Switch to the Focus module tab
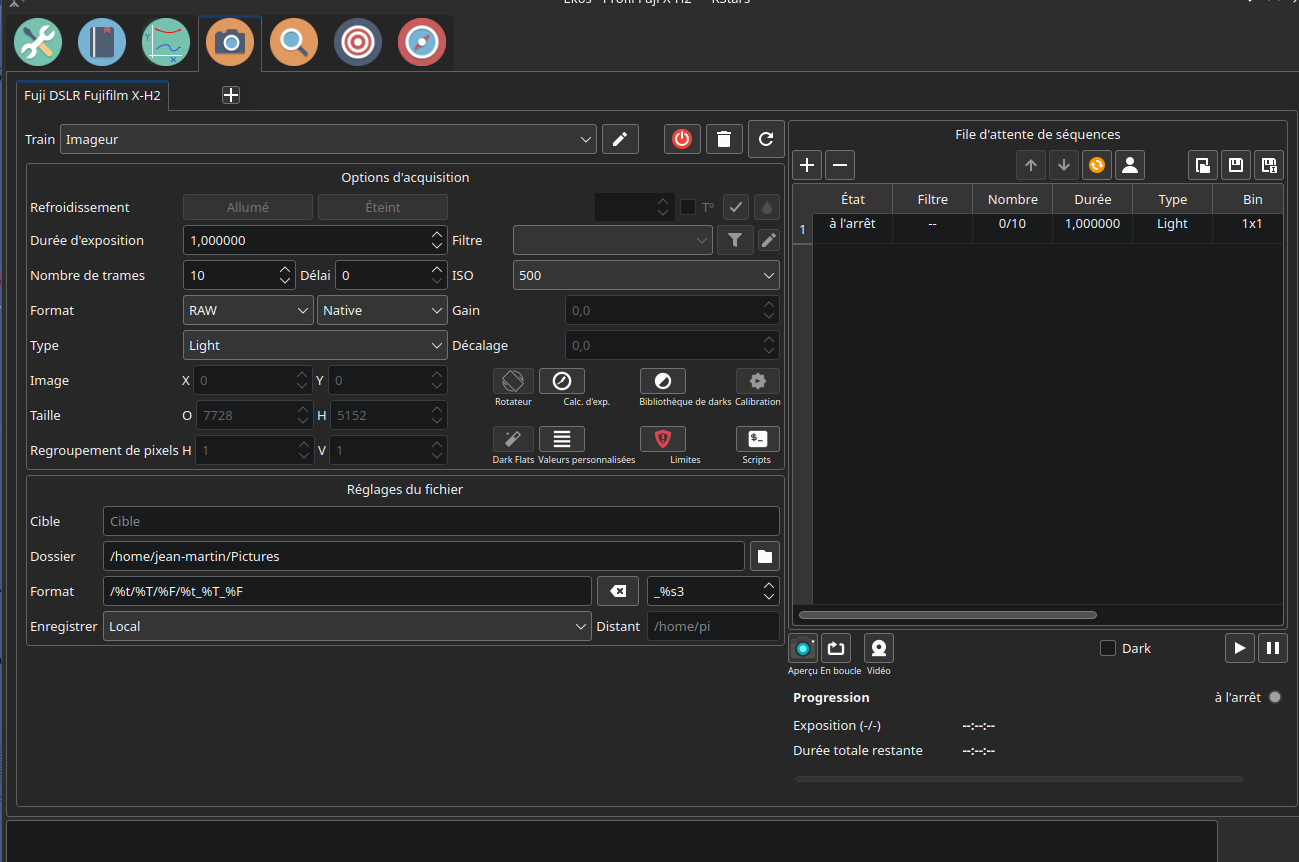This screenshot has height=862, width=1299. pyautogui.click(x=294, y=42)
